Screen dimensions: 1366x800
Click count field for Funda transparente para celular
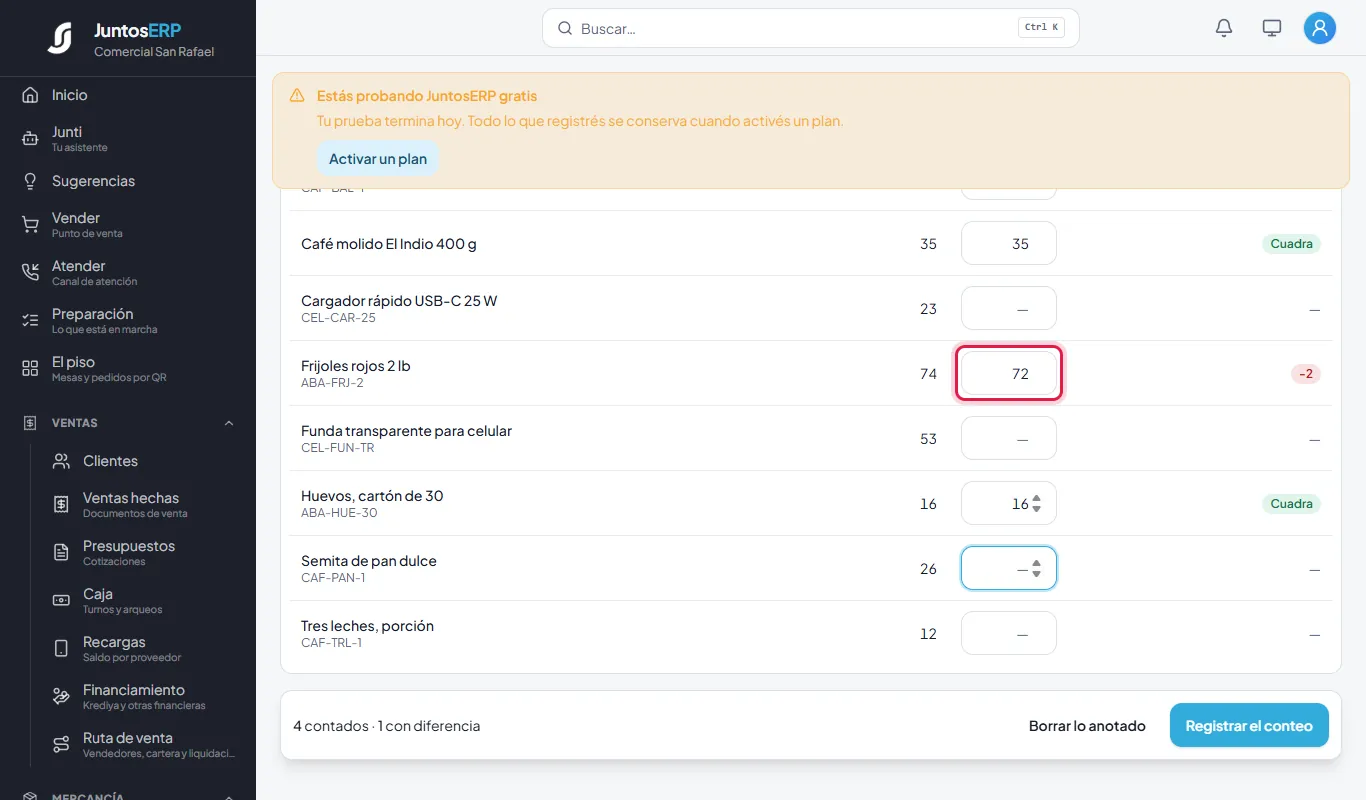(1009, 439)
